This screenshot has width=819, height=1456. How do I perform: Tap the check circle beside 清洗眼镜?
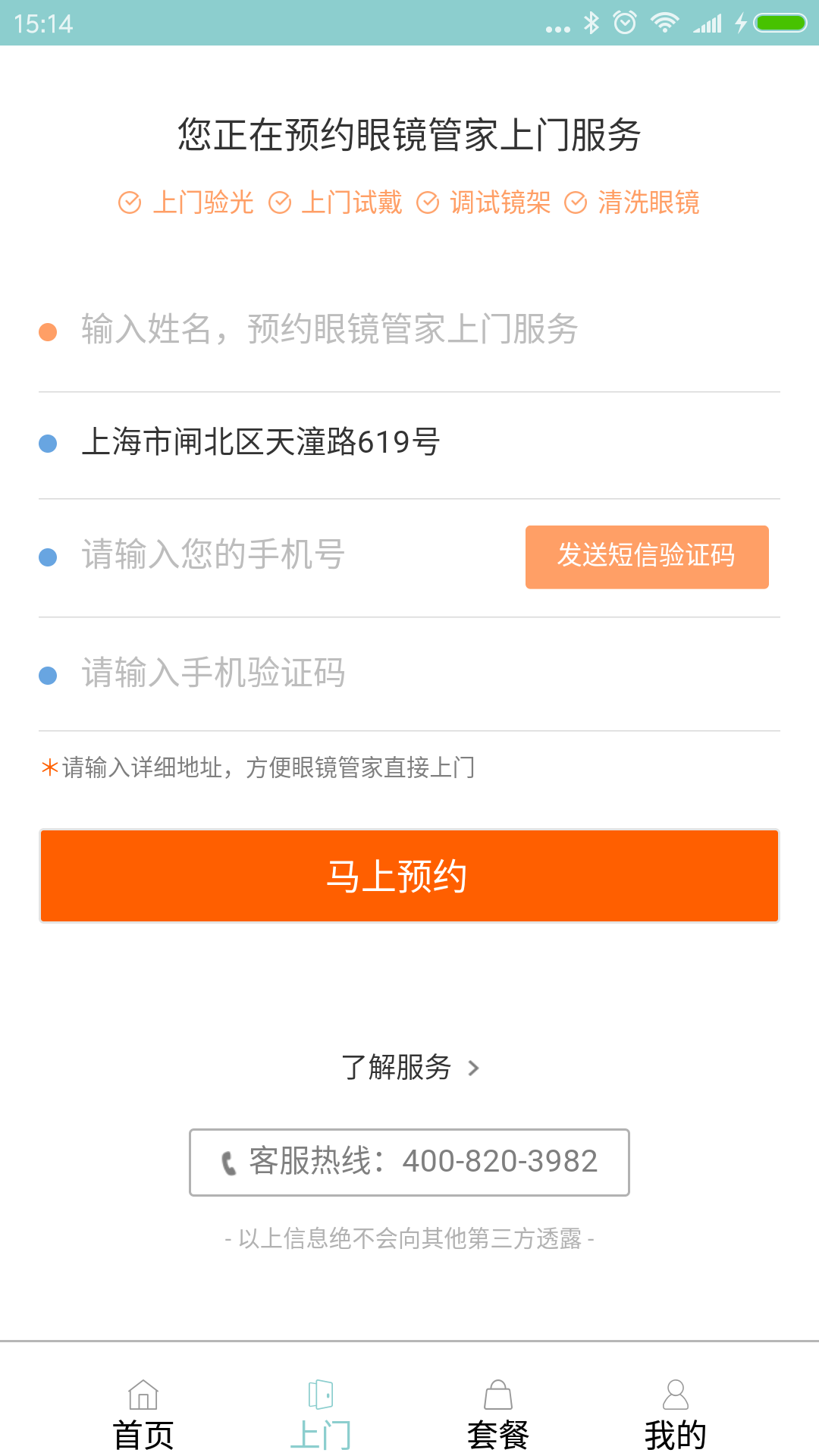[x=576, y=203]
